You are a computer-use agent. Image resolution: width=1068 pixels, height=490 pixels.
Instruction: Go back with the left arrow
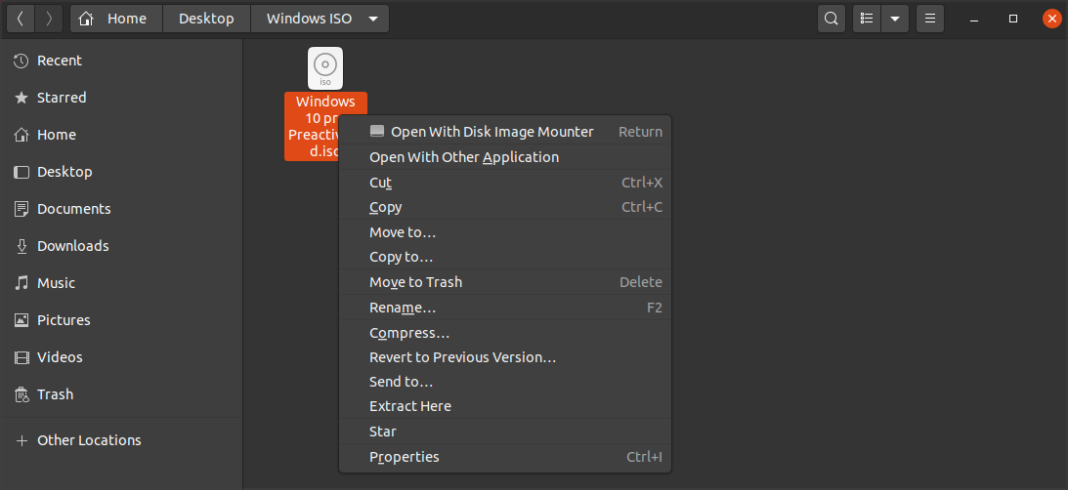click(x=20, y=18)
